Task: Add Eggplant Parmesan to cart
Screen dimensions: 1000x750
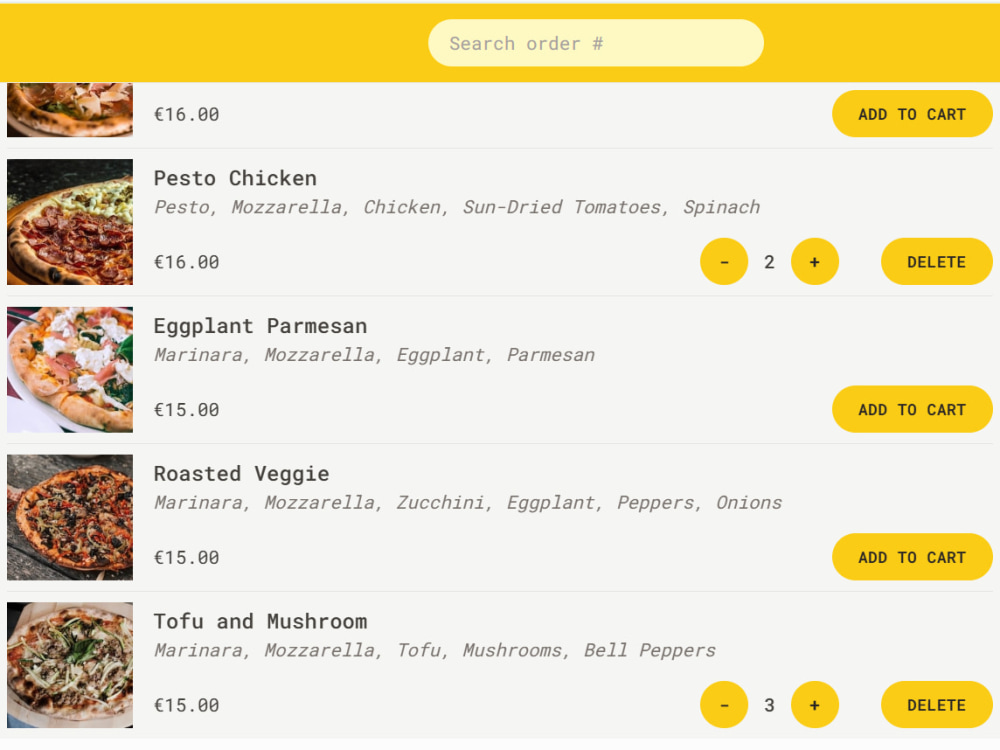Action: point(911,409)
